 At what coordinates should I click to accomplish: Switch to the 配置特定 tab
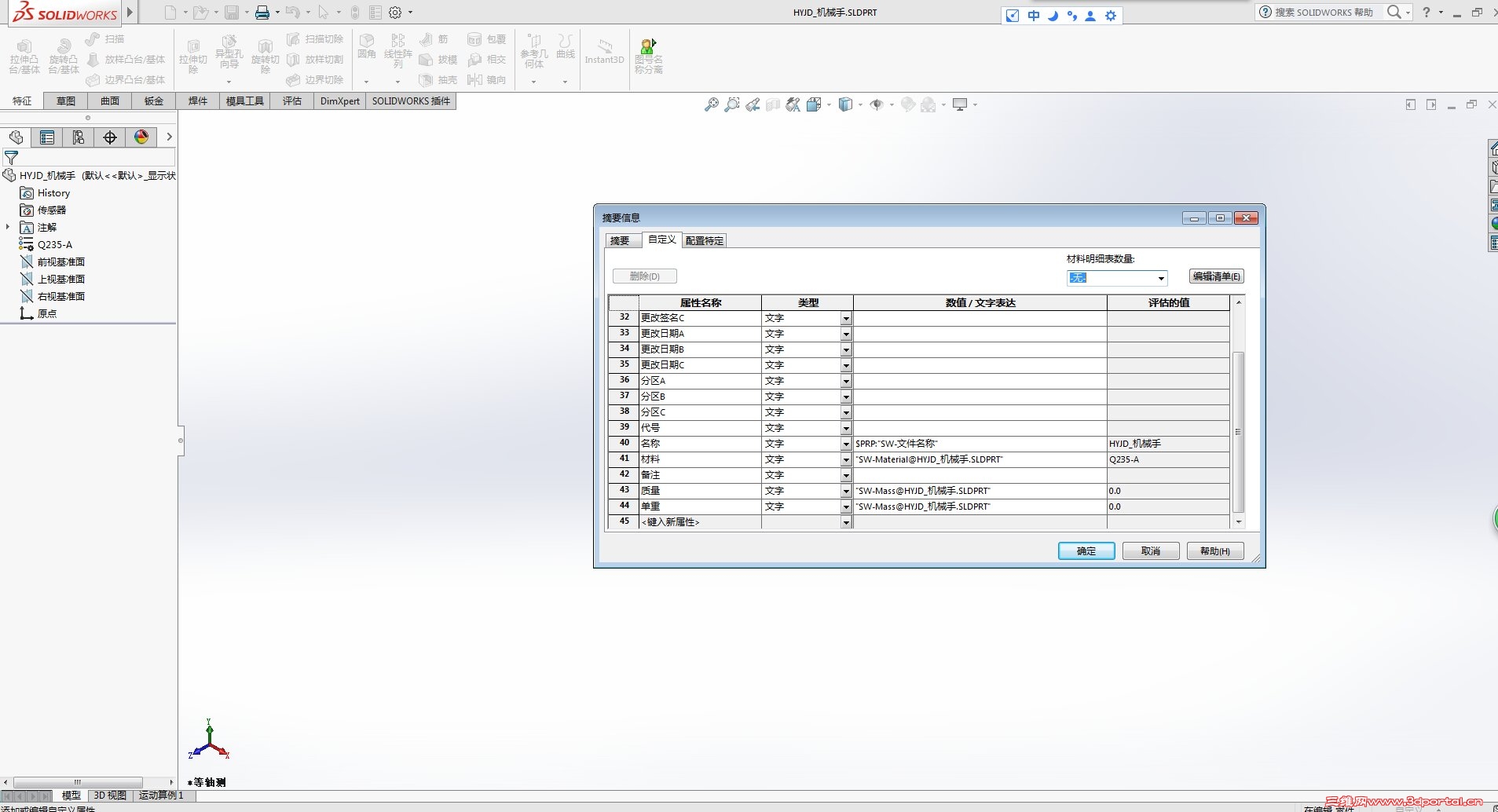tap(705, 240)
